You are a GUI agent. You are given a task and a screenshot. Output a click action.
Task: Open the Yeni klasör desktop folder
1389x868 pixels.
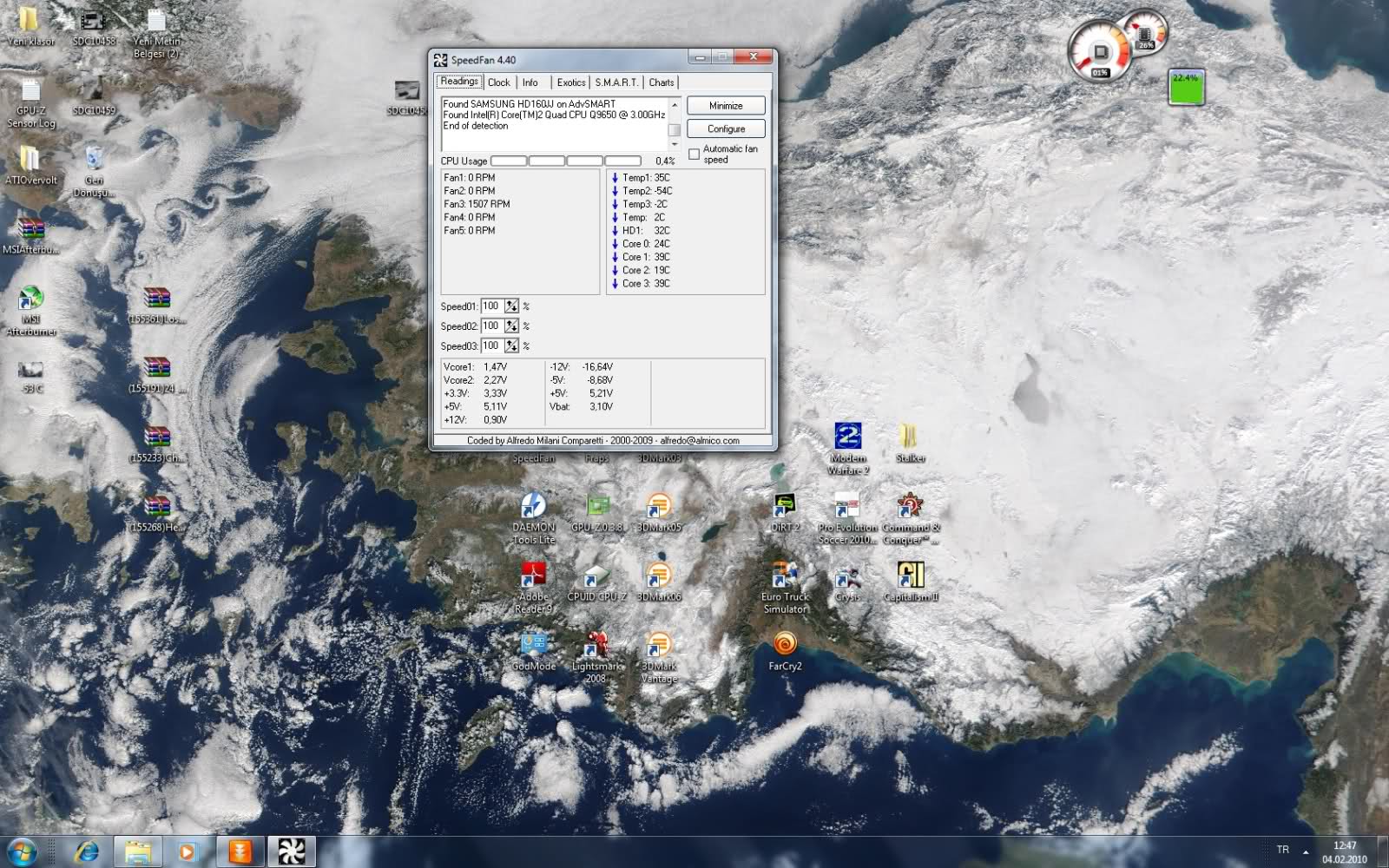[30, 26]
